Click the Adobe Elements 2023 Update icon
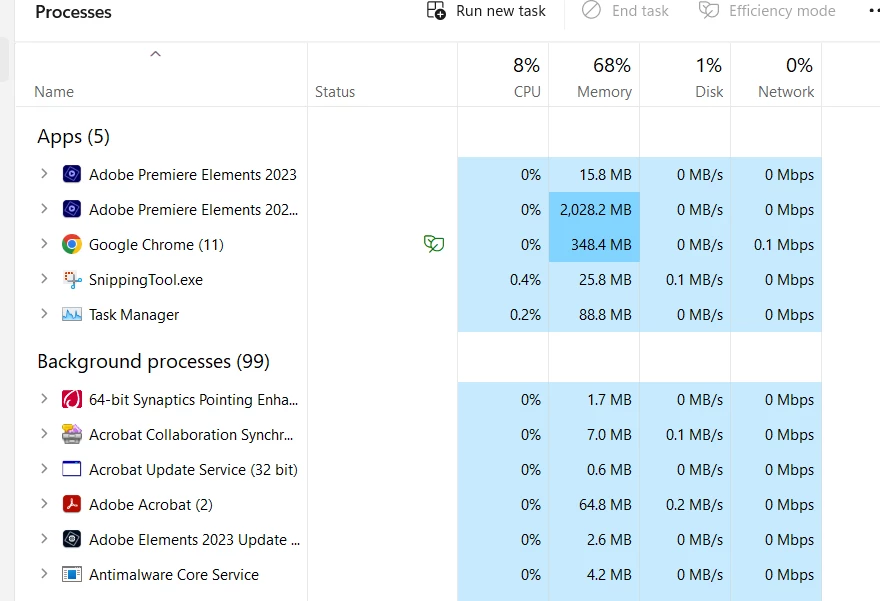 point(72,539)
